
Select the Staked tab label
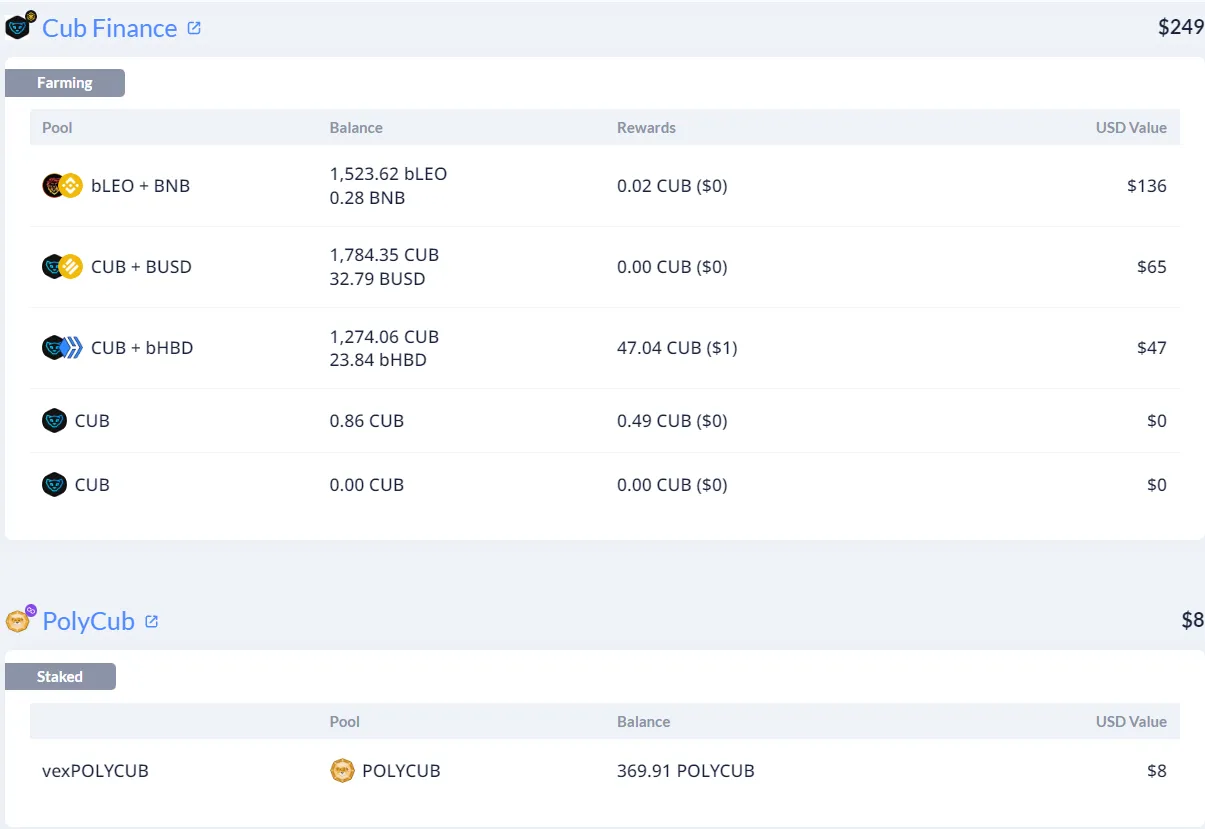coord(60,677)
